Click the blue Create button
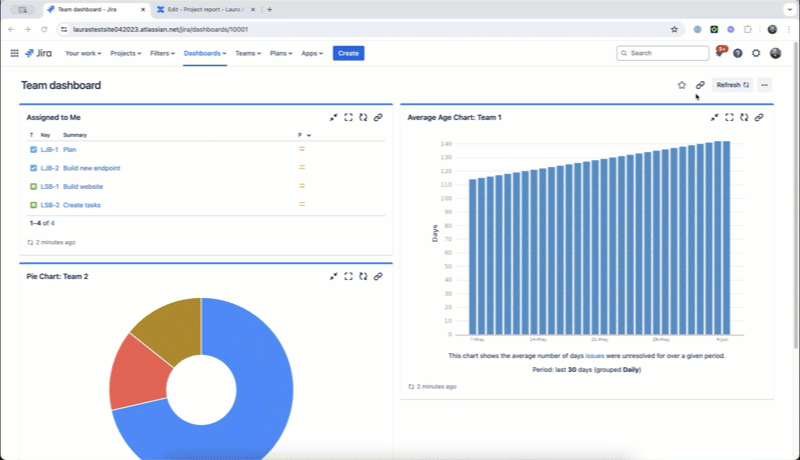The height and width of the screenshot is (460, 800). (348, 53)
